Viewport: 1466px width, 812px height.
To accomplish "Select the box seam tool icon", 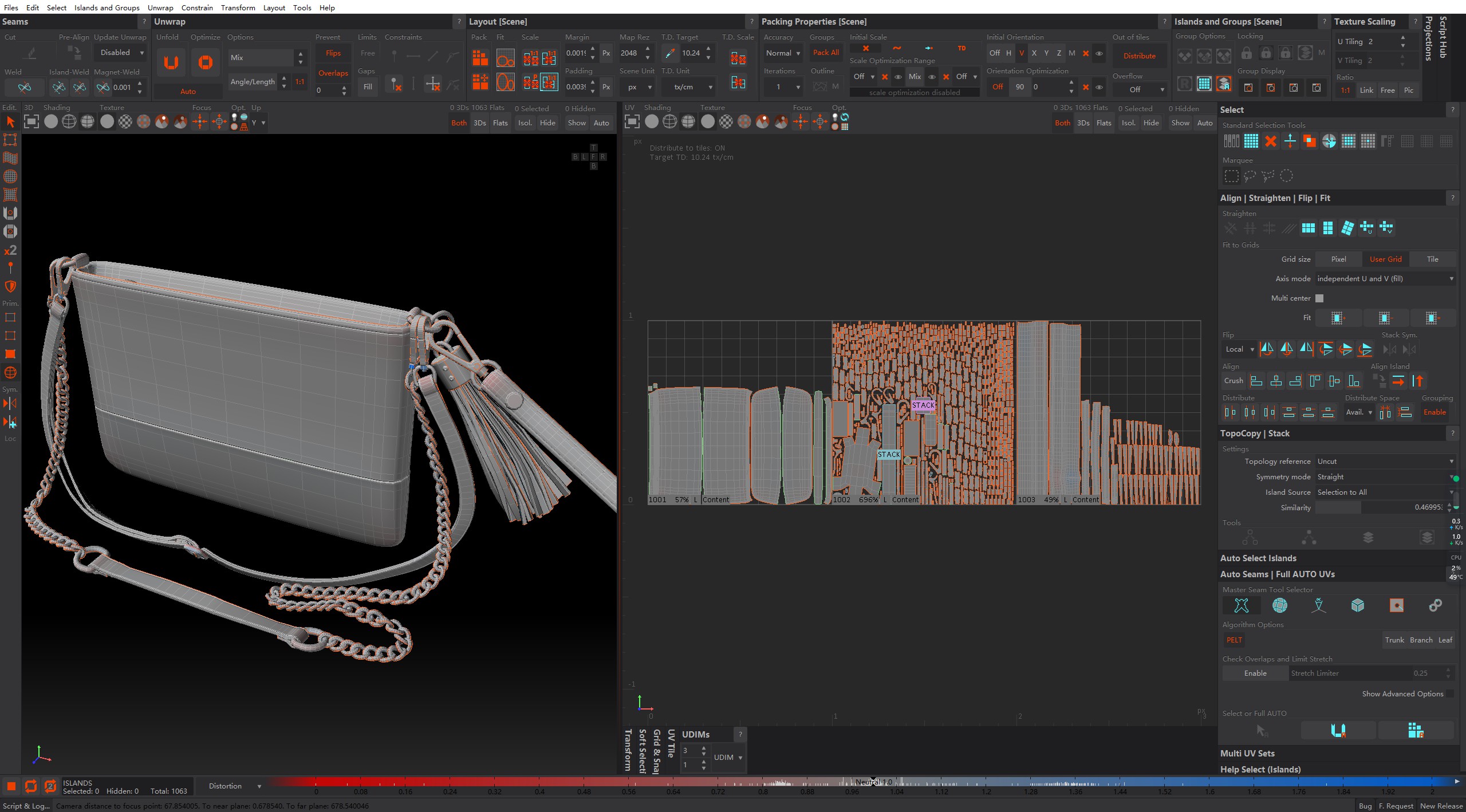I will pos(1357,605).
